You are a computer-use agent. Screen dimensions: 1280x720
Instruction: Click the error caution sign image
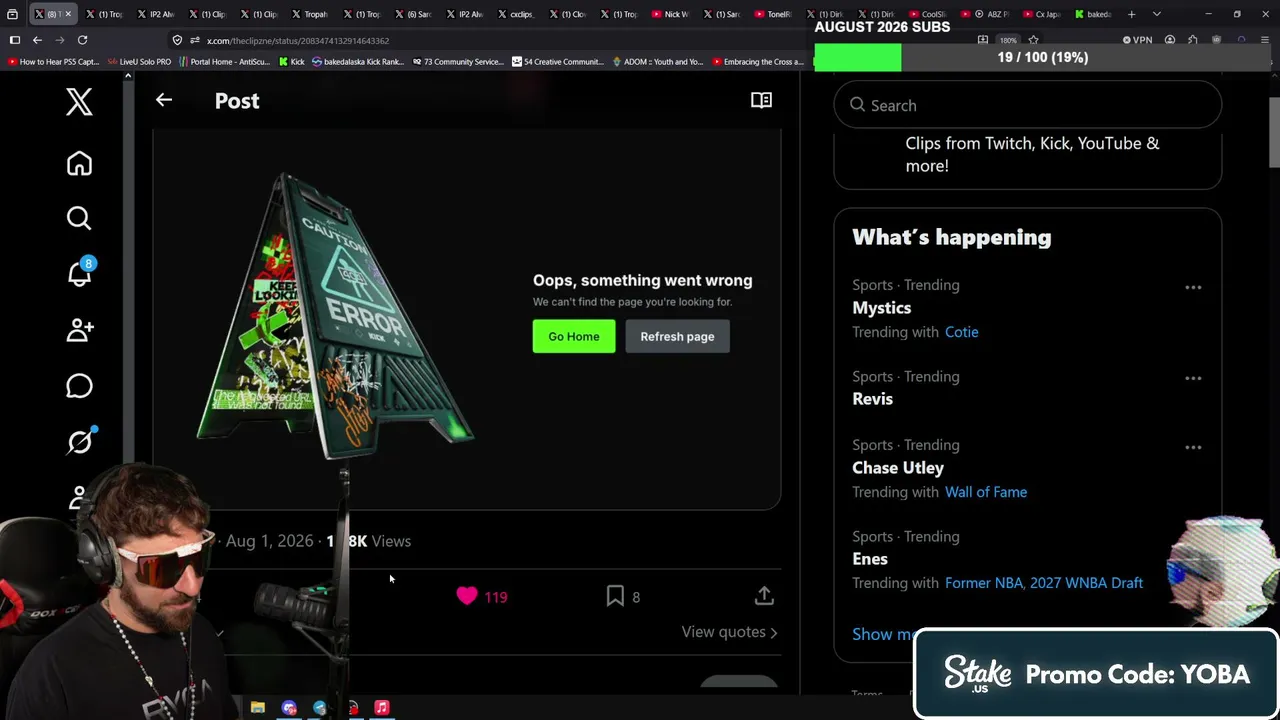tap(335, 315)
